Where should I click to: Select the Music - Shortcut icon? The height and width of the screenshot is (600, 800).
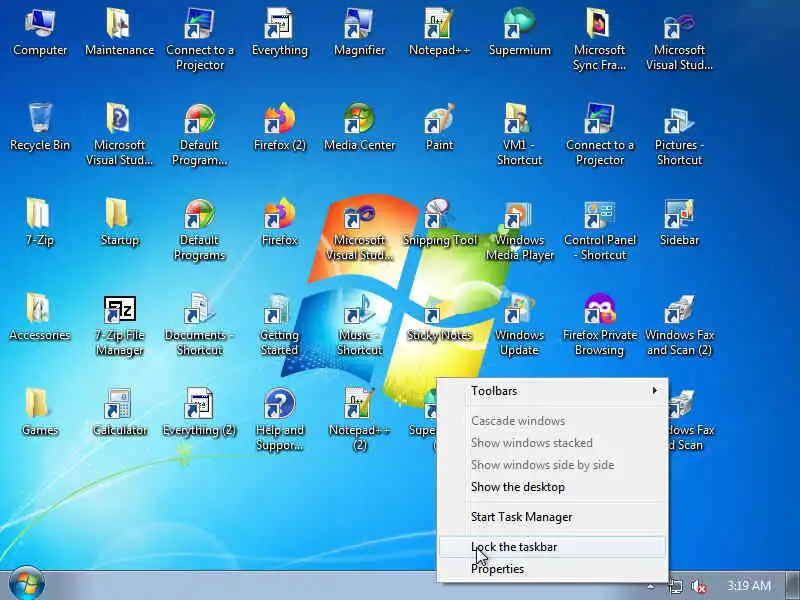coord(359,325)
